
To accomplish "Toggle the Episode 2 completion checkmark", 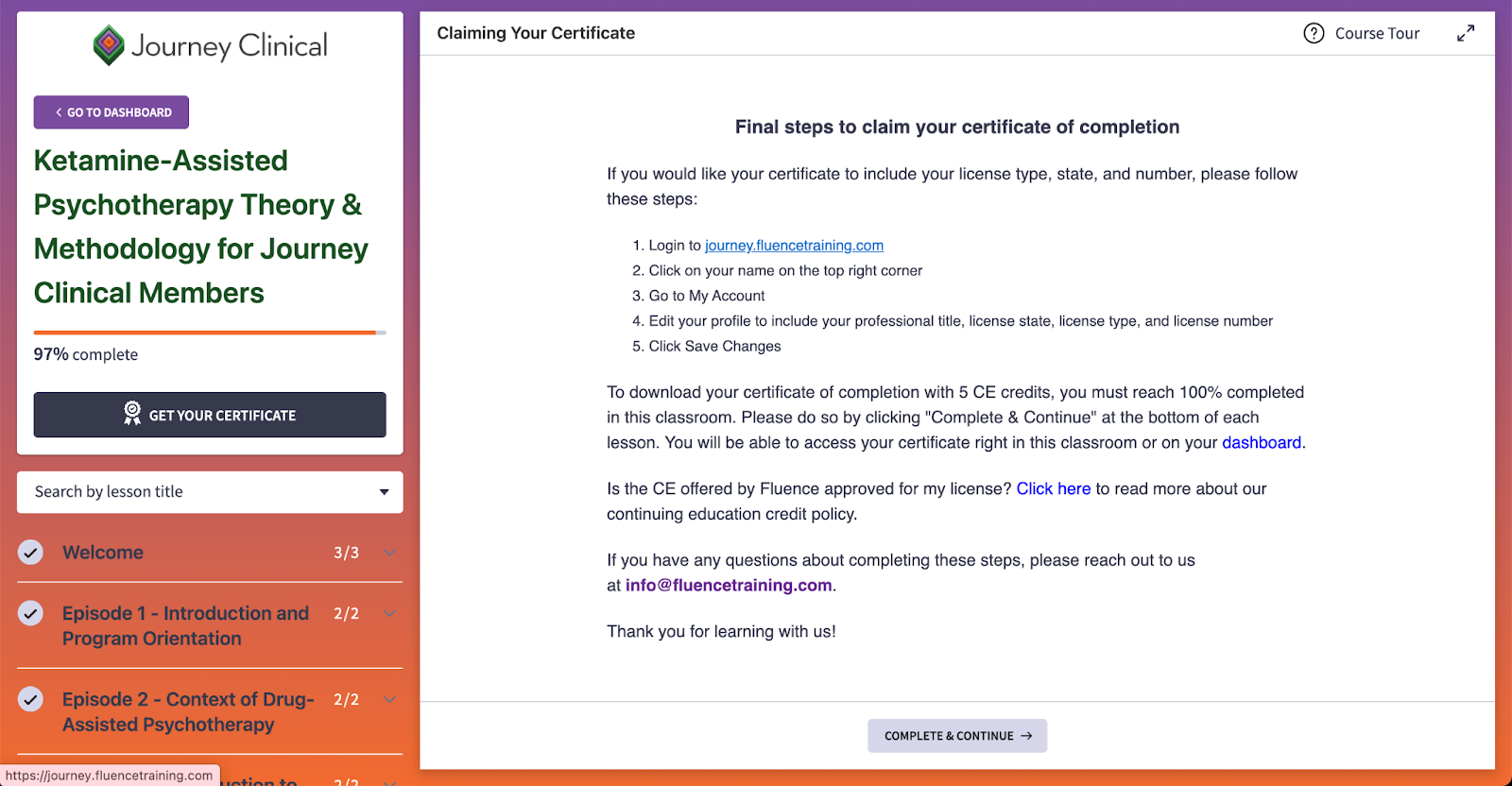I will tap(31, 700).
